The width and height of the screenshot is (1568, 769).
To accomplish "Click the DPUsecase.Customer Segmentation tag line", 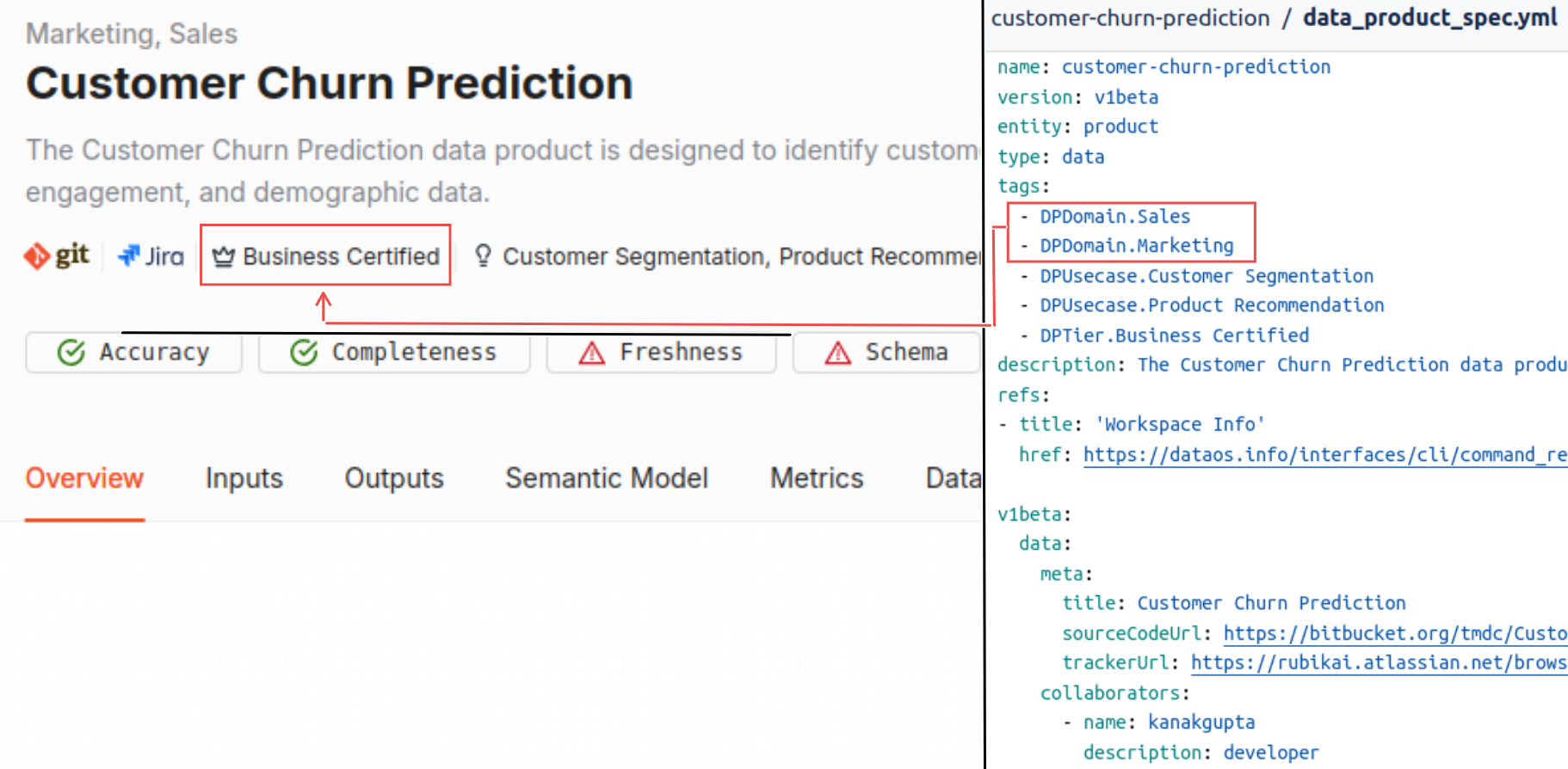I will [1197, 276].
